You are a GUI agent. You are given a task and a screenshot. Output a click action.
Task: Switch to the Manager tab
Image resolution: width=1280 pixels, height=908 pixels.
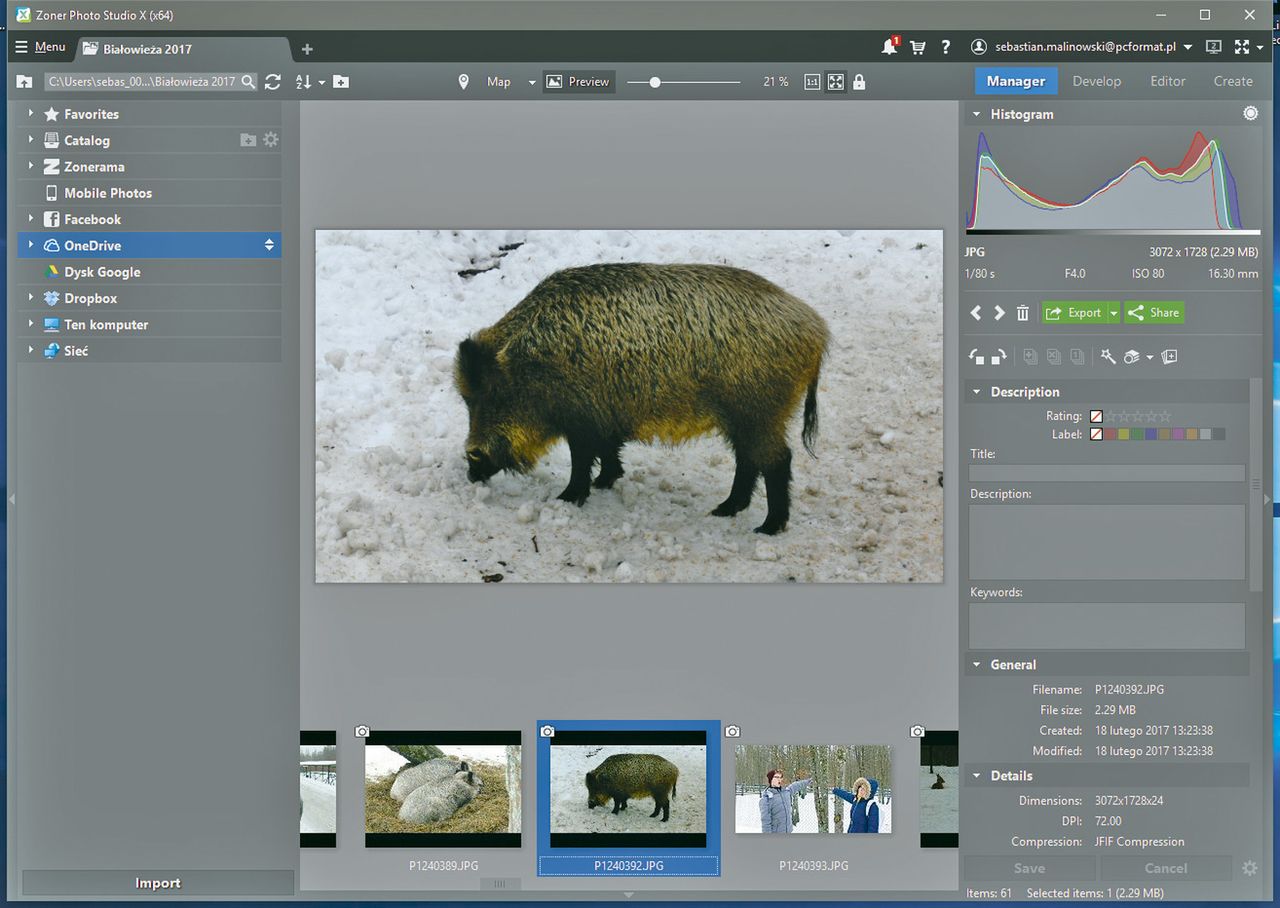coord(1015,82)
